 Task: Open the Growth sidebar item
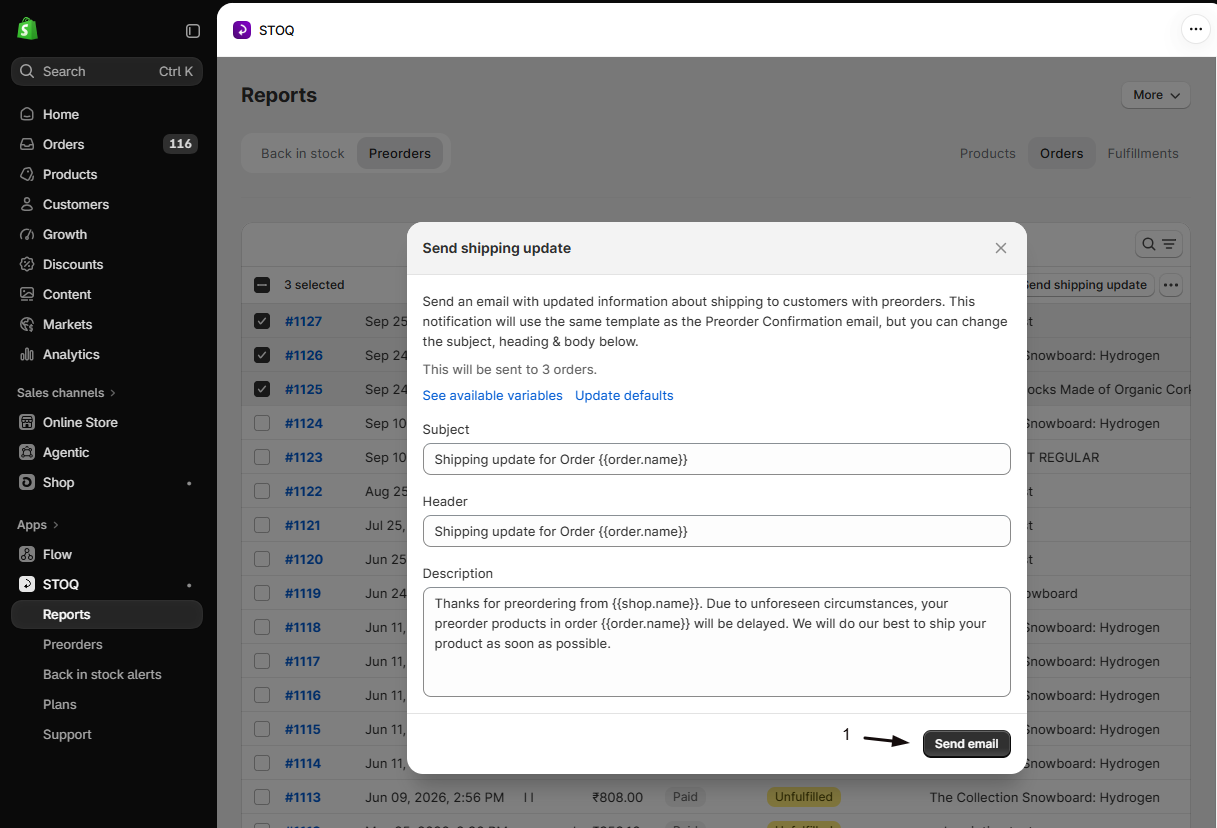107,234
